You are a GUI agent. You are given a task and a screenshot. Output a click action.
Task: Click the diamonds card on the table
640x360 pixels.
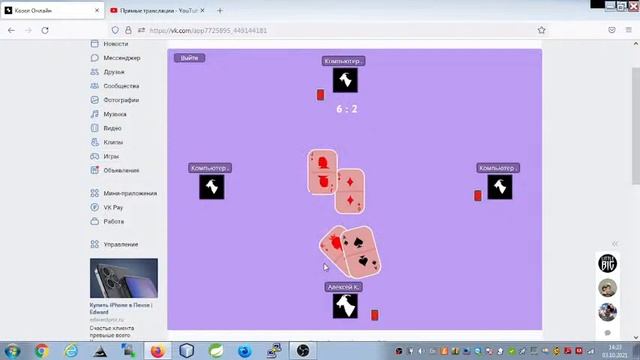point(350,192)
